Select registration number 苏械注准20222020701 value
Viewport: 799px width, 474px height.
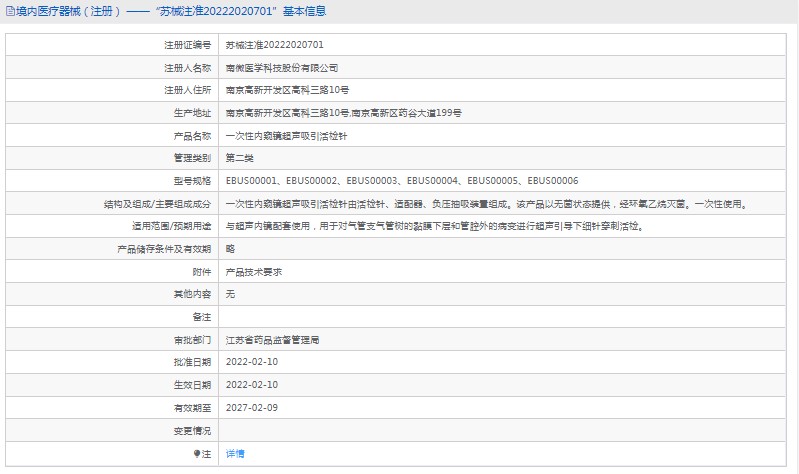click(274, 45)
